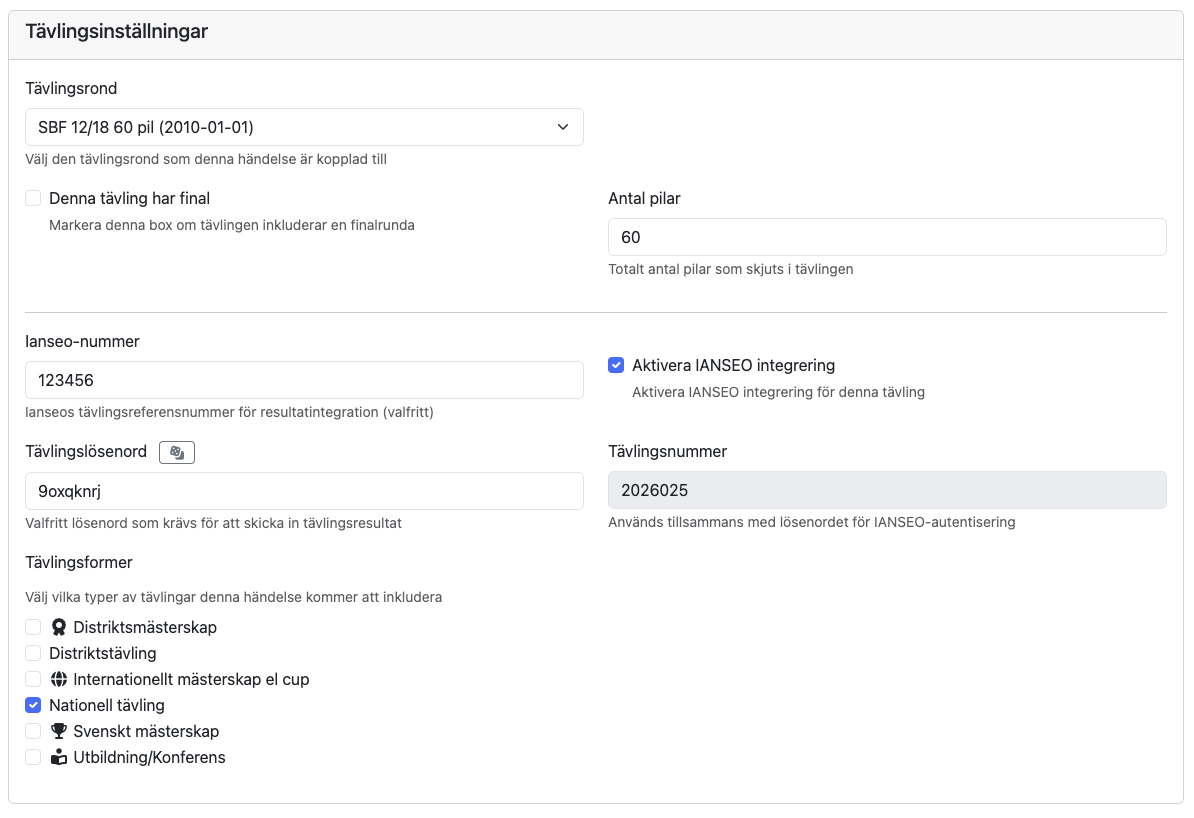Select the Svenskt mästerskap checkbox

pyautogui.click(x=33, y=732)
